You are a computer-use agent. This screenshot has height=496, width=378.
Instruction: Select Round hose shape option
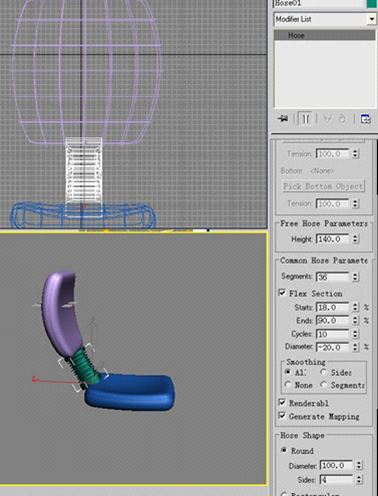pyautogui.click(x=284, y=450)
